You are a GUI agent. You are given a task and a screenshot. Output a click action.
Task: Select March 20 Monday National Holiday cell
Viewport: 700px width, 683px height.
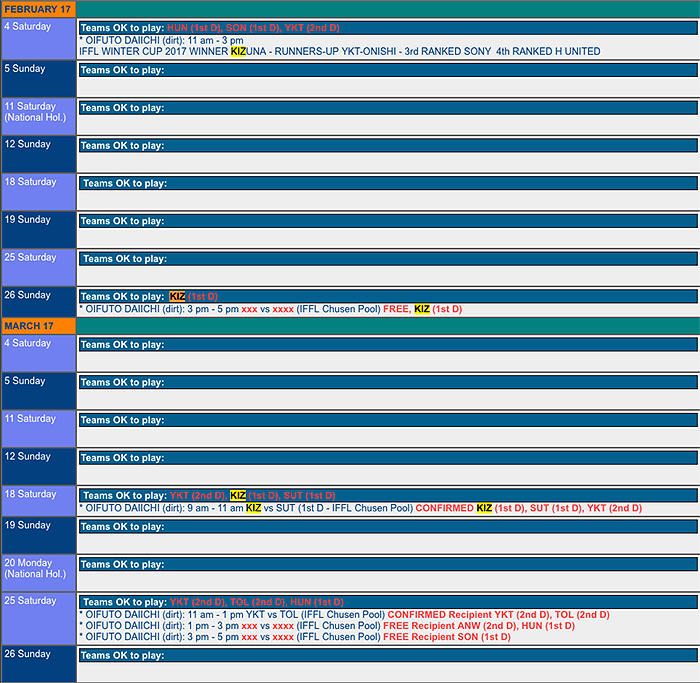pos(38,573)
